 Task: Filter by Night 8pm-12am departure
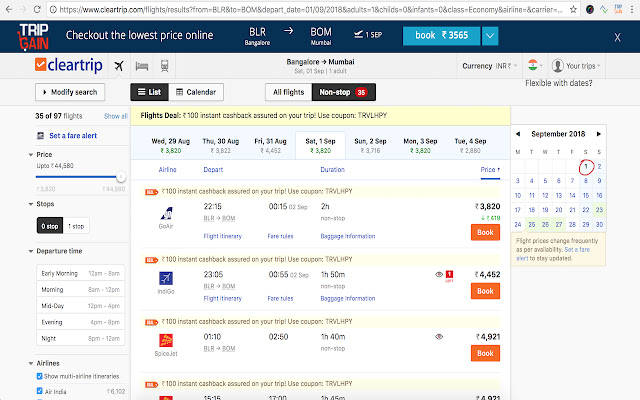80,338
